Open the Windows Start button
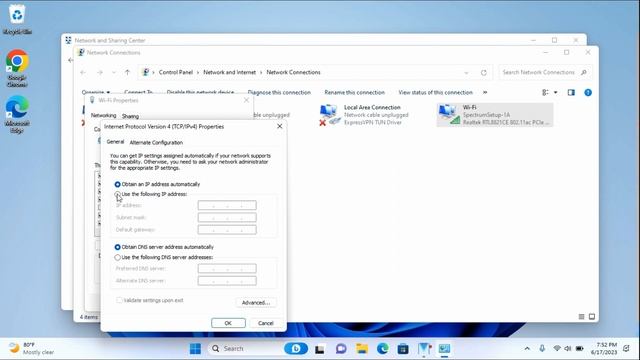 tap(196, 349)
